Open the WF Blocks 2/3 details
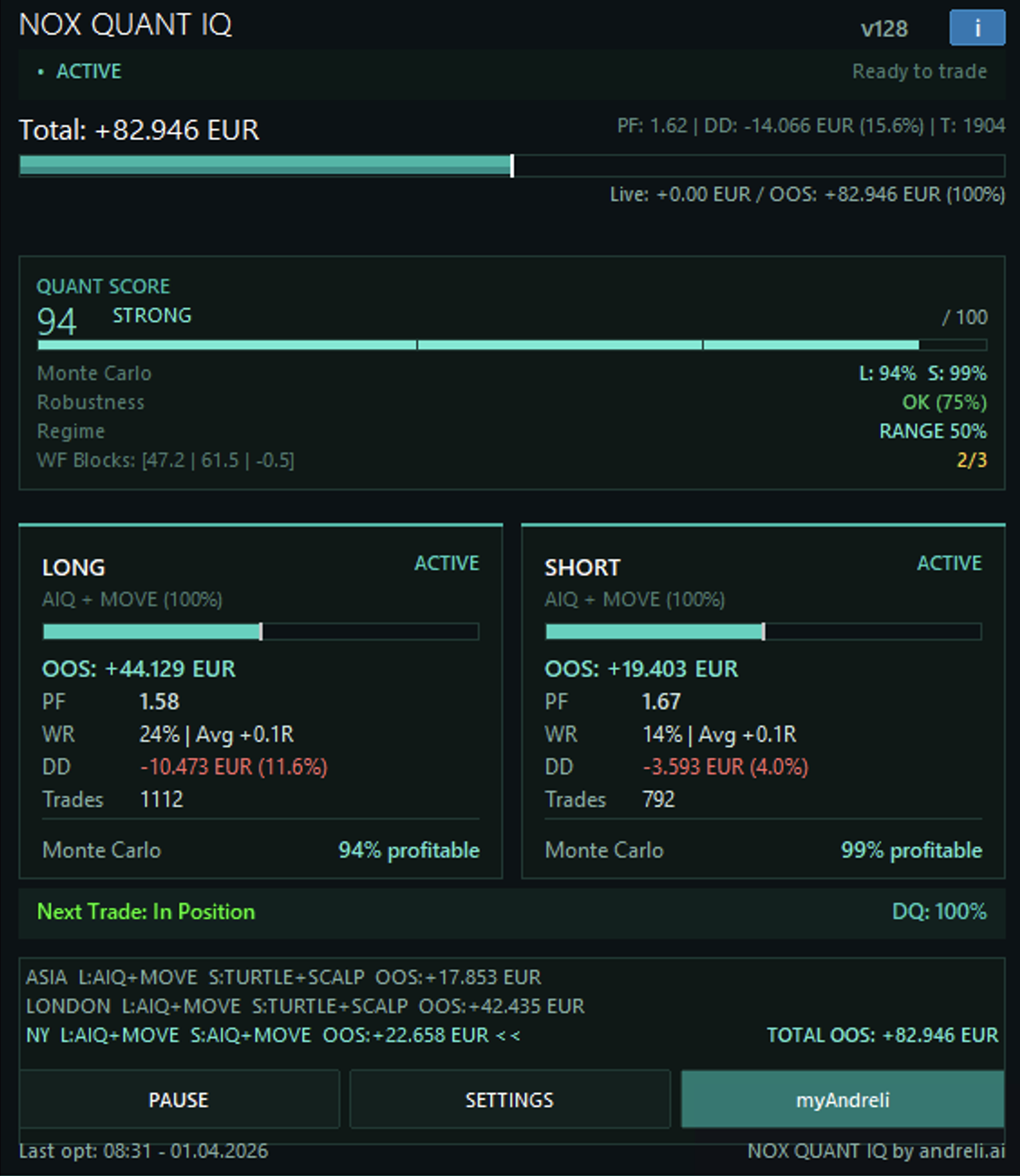 tap(971, 460)
